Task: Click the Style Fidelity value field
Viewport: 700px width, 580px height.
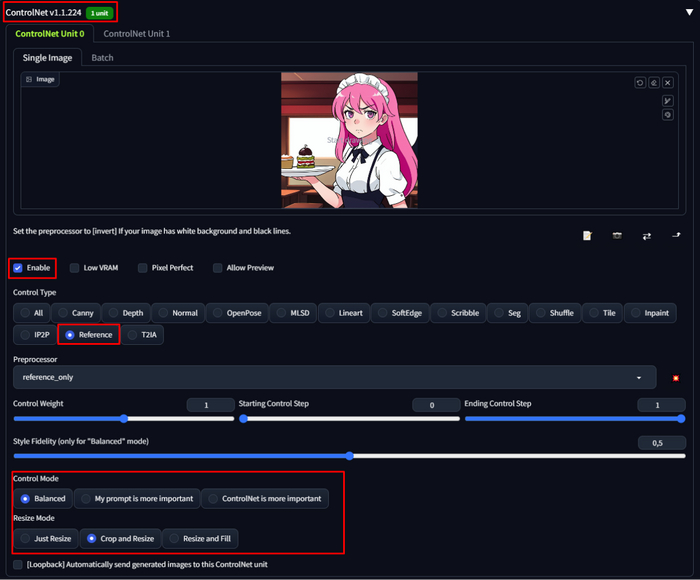Action: (x=662, y=443)
